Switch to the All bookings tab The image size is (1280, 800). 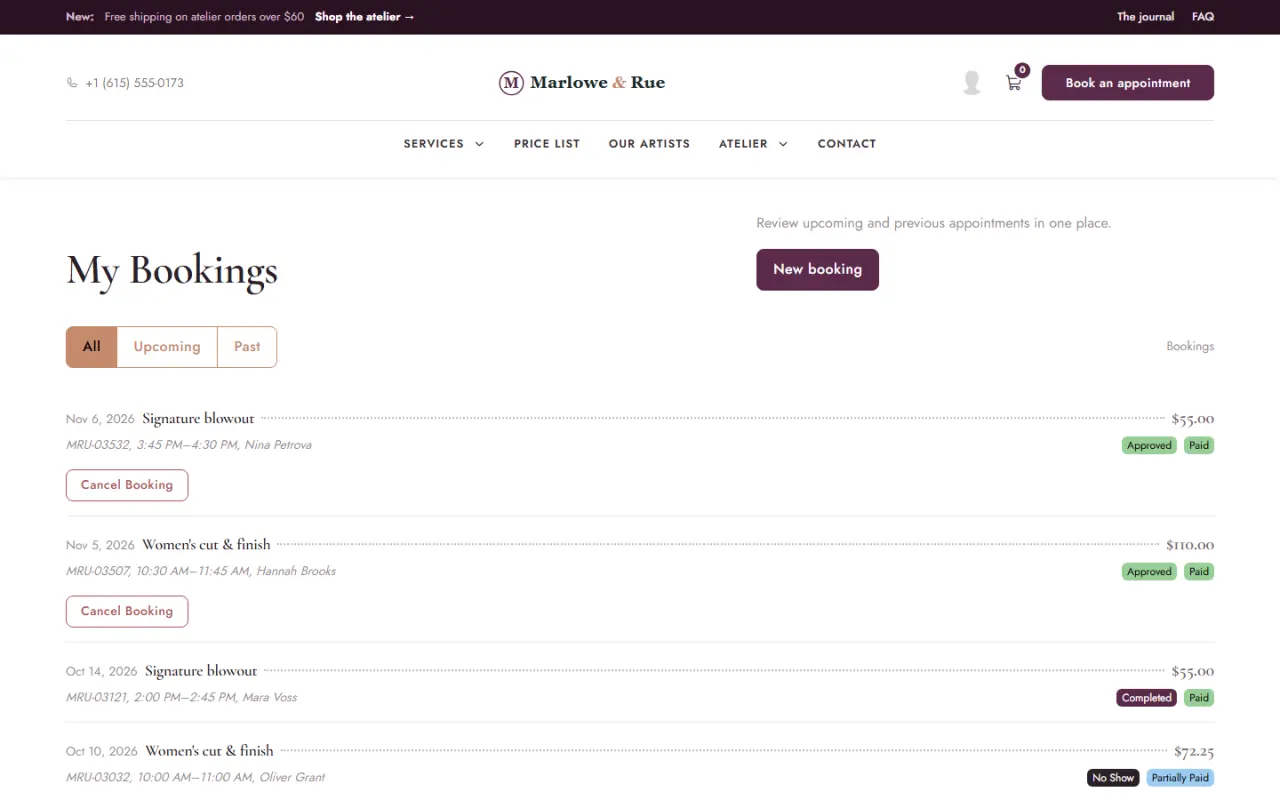92,347
